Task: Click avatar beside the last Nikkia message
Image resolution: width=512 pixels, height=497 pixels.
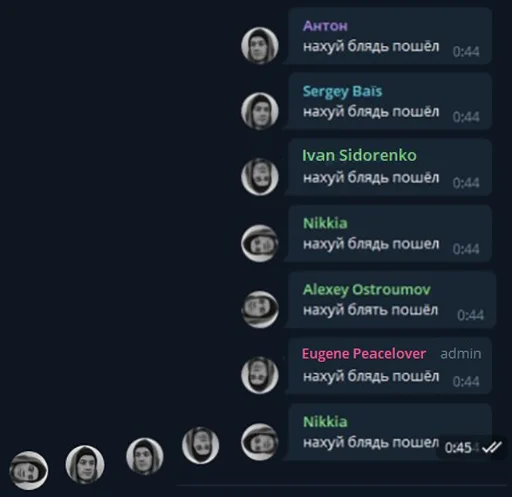Action: [260, 442]
